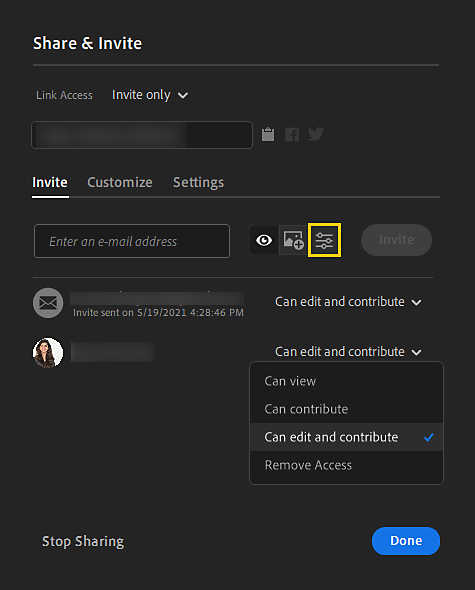Viewport: 475px width, 590px height.
Task: Switch to the Customize tab
Action: [x=120, y=182]
